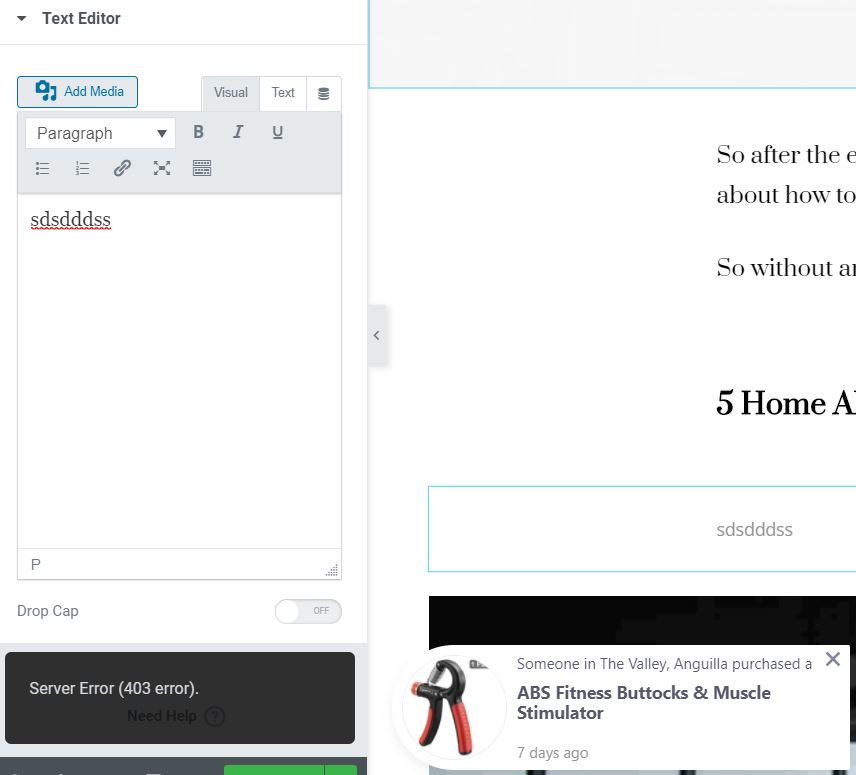Toggle underline formatting
The height and width of the screenshot is (775, 856).
(x=277, y=132)
